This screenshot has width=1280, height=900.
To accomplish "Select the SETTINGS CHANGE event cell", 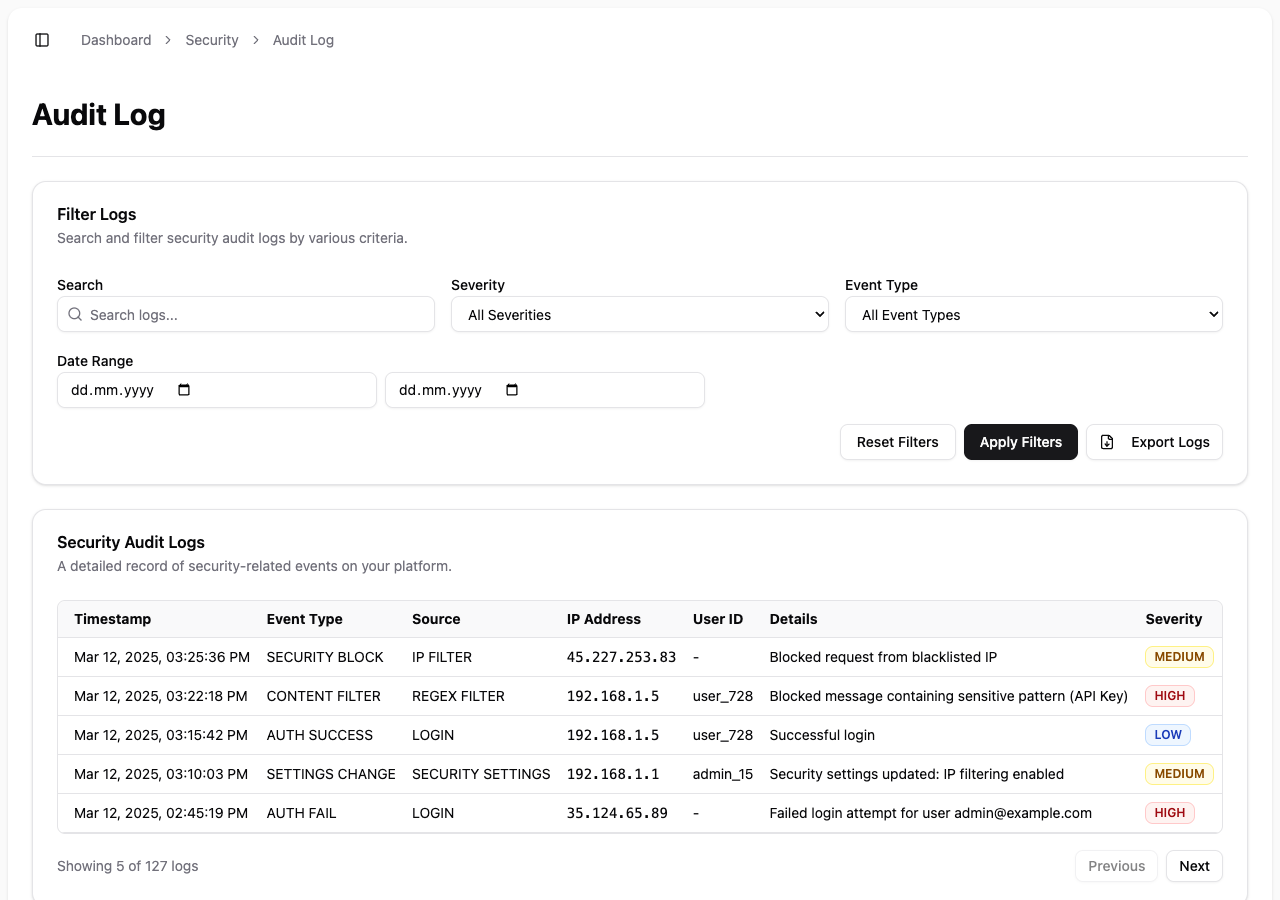I will 331,774.
